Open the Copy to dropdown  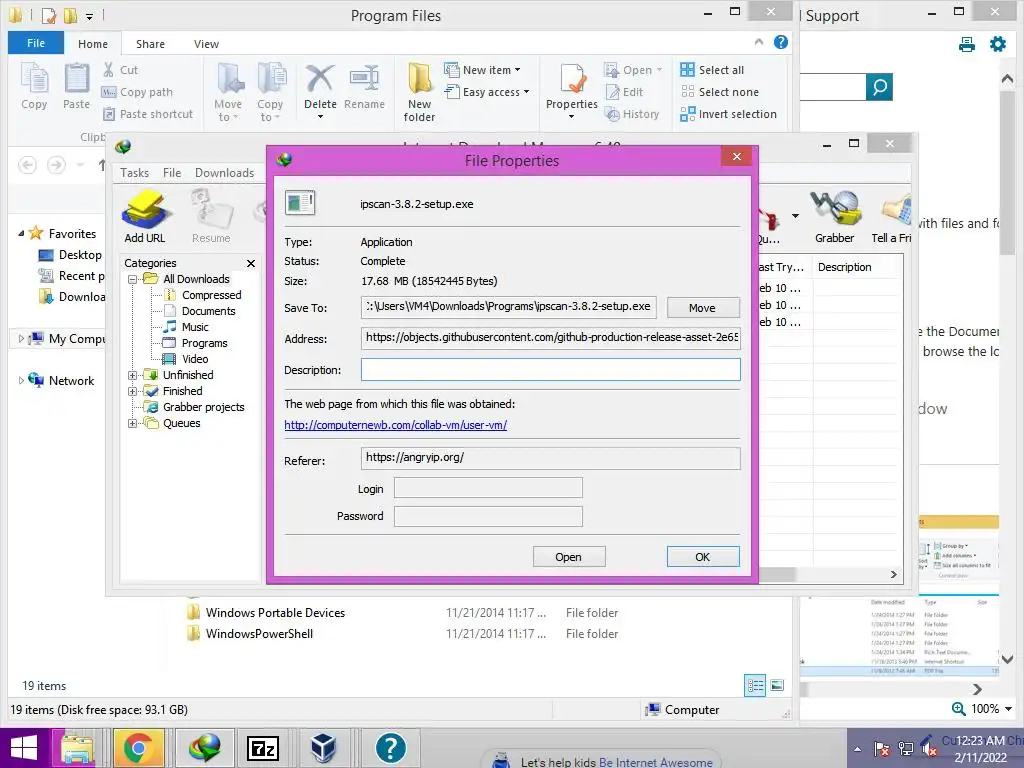click(270, 92)
